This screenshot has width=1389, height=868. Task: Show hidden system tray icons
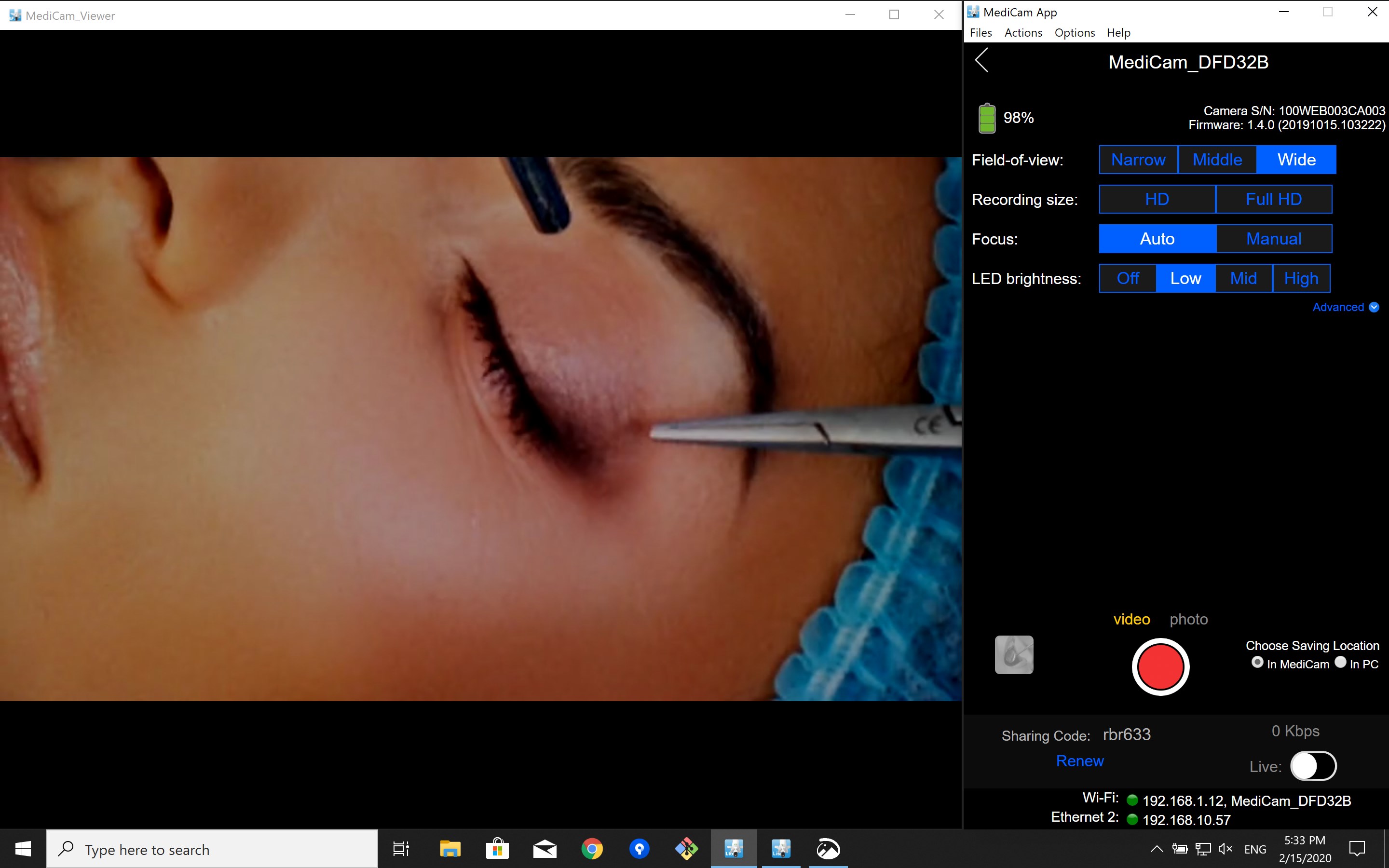coord(1157,849)
